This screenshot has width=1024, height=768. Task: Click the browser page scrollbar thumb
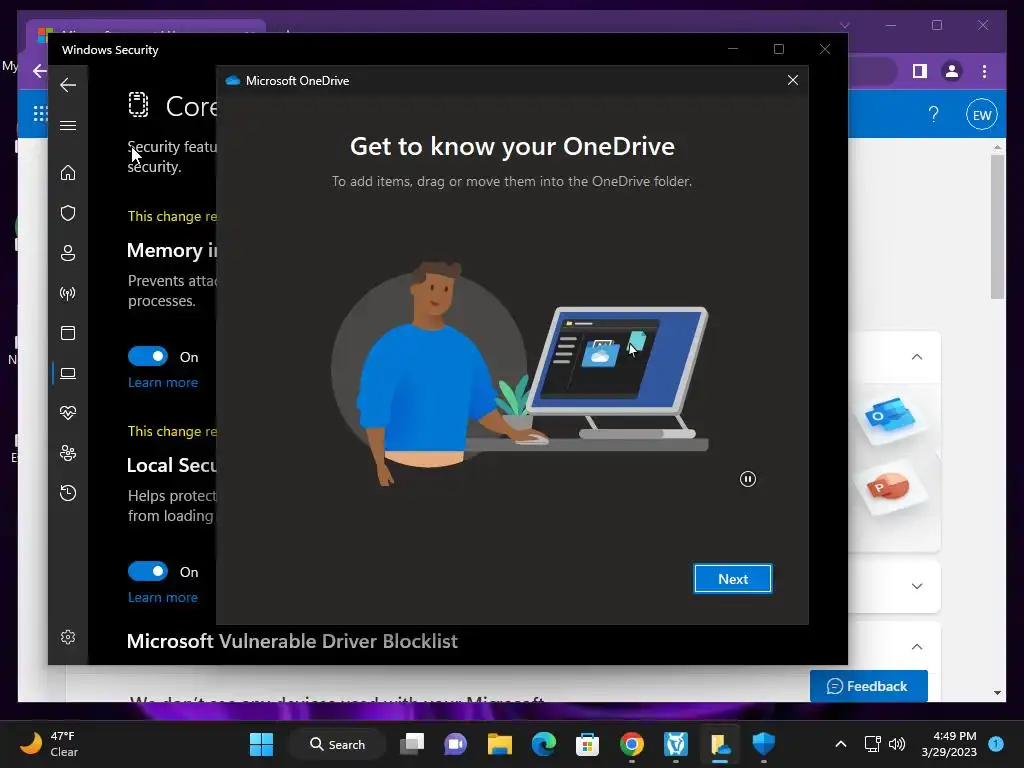tap(997, 227)
